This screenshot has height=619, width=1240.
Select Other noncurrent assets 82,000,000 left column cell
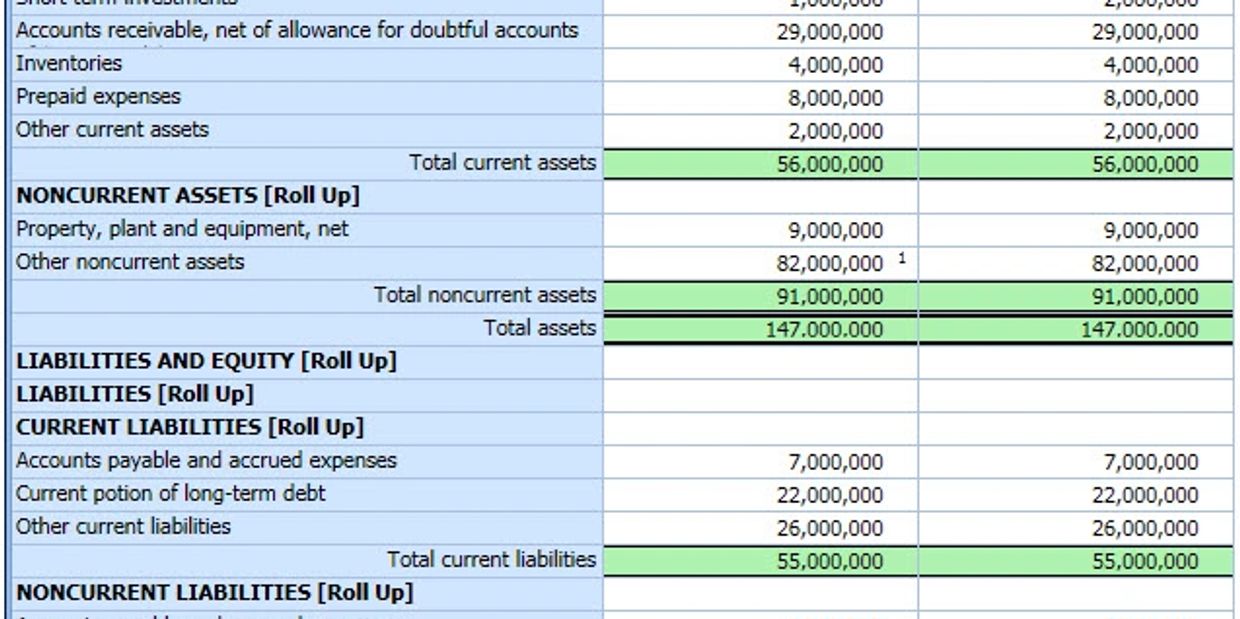tap(760, 264)
